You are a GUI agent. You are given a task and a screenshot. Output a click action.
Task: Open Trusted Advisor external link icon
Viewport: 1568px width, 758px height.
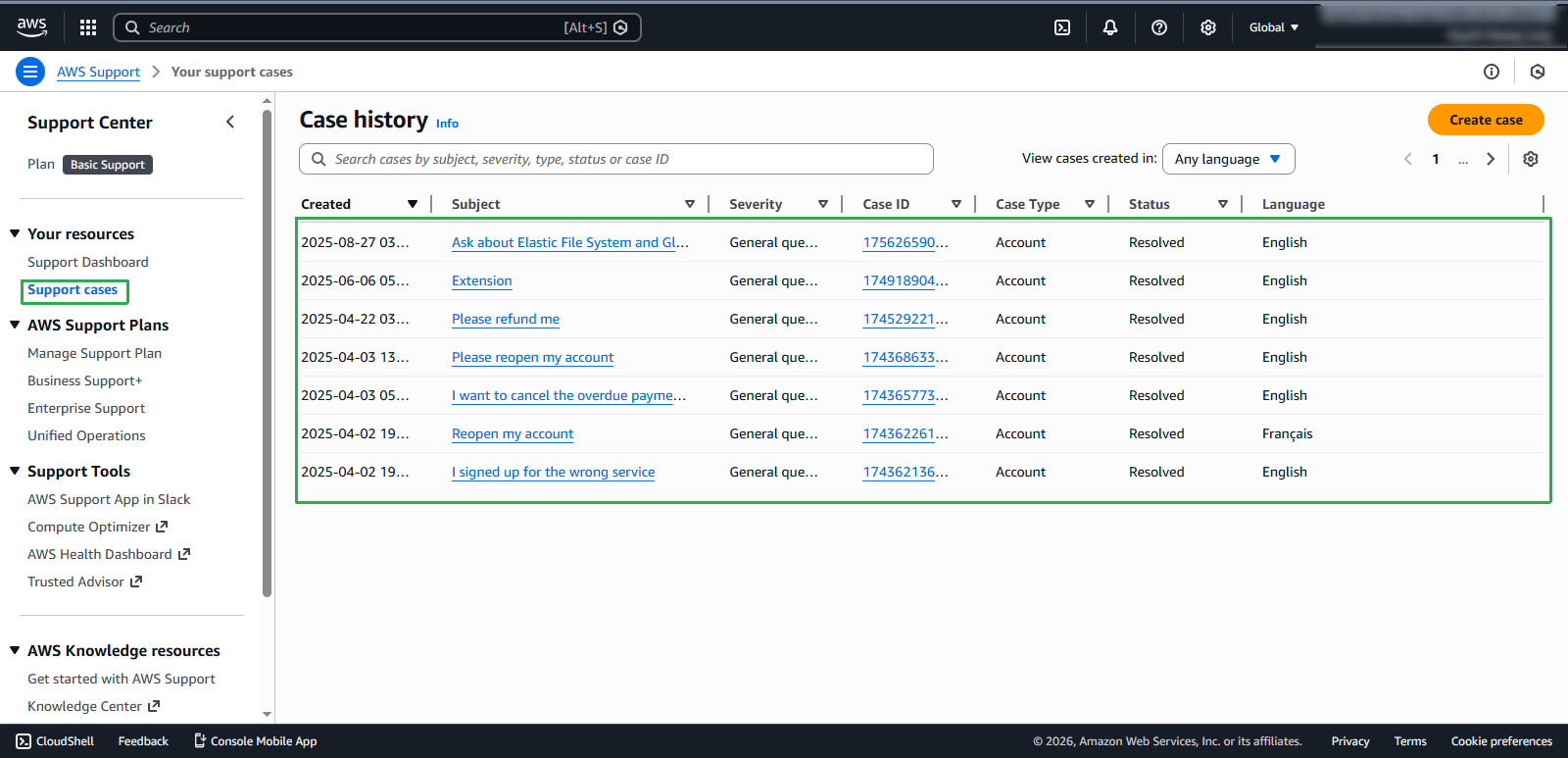coord(136,581)
